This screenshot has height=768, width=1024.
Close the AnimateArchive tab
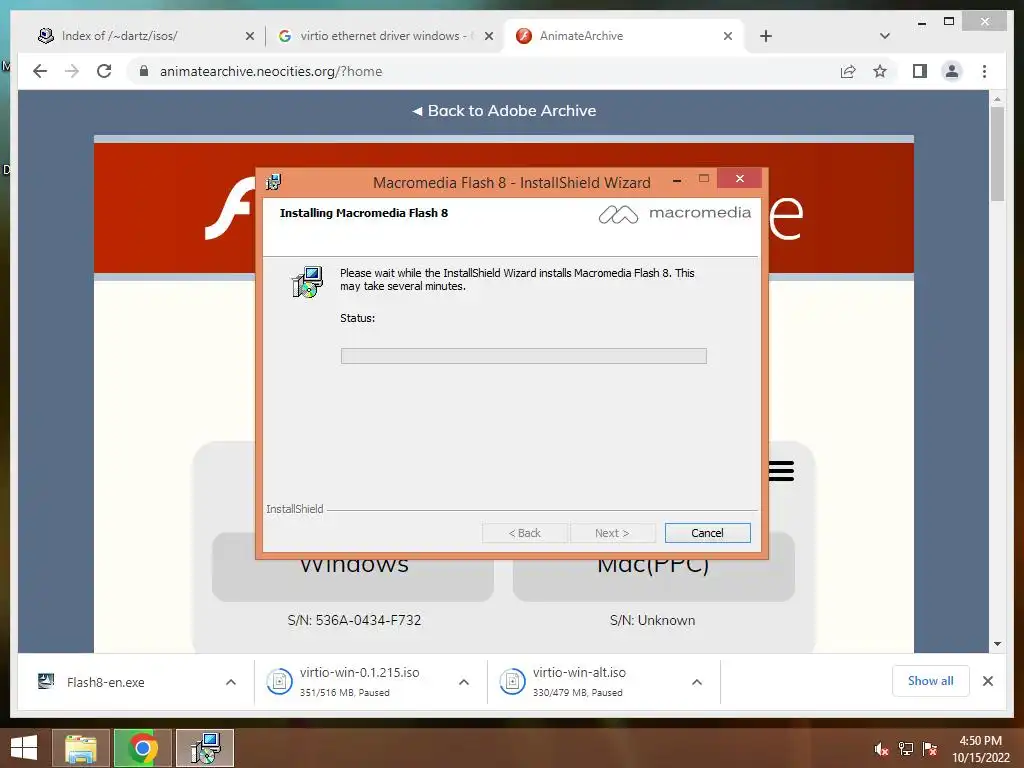pos(728,36)
